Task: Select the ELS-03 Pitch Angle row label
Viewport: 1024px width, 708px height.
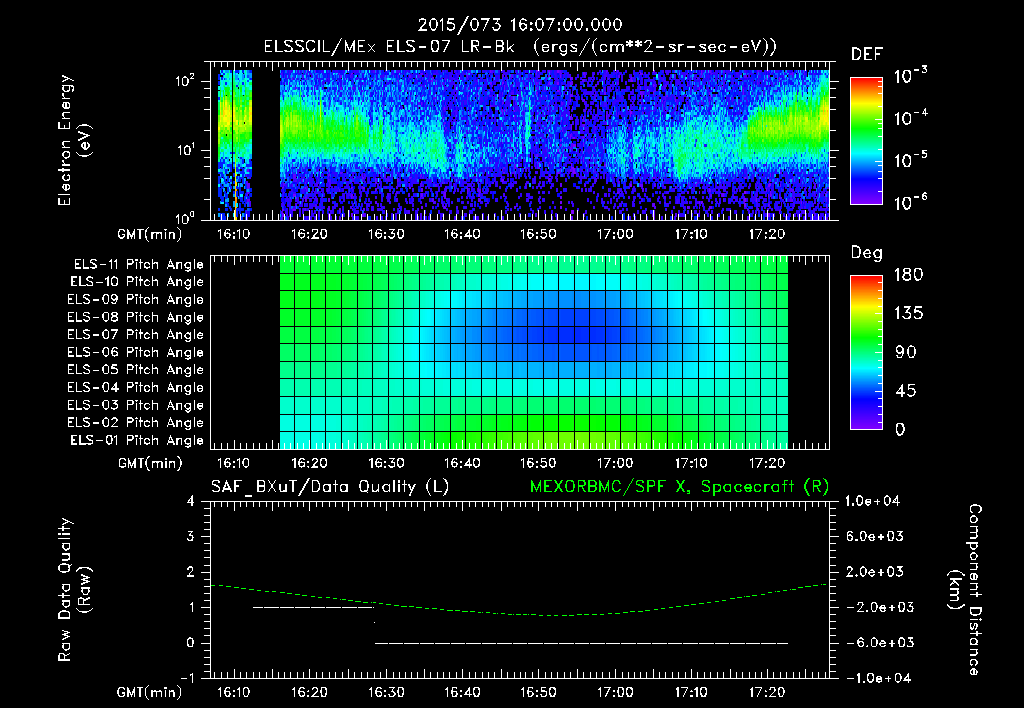Action: pyautogui.click(x=136, y=405)
